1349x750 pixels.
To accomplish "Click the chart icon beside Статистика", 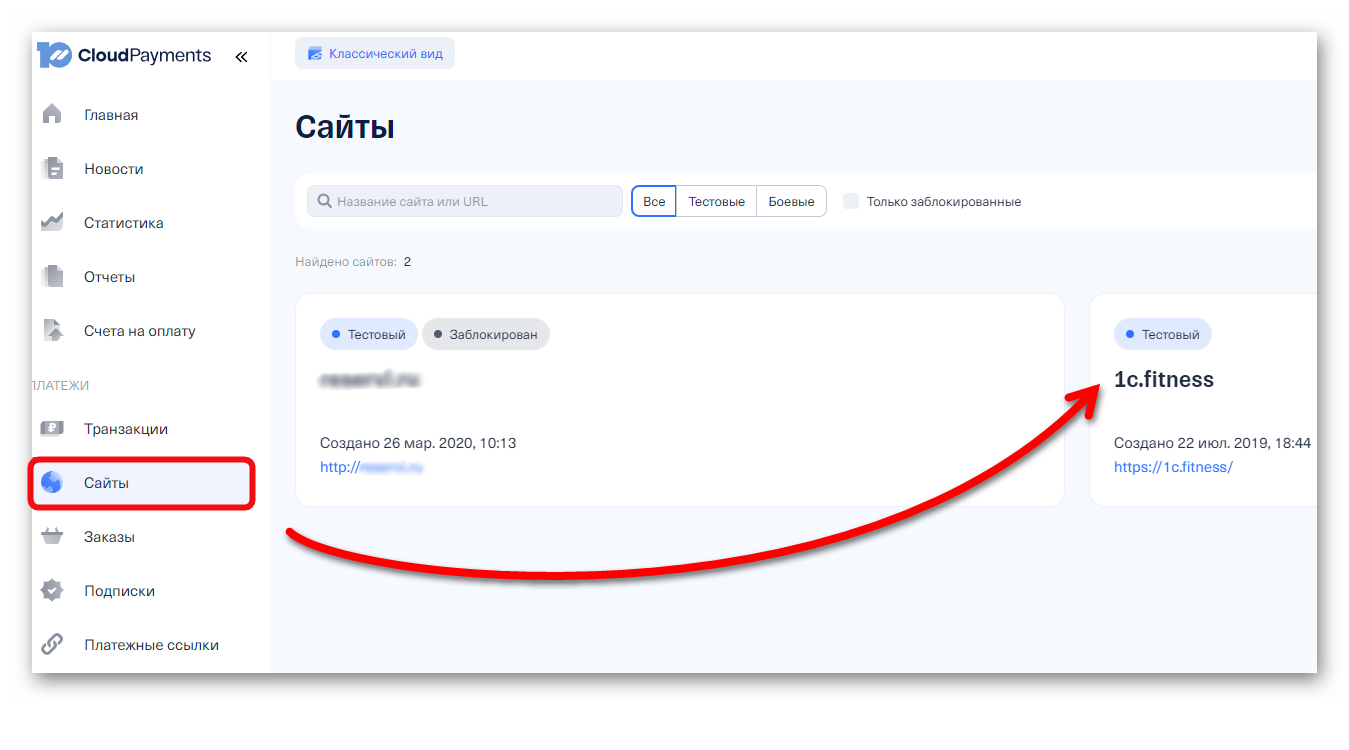I will coord(52,222).
